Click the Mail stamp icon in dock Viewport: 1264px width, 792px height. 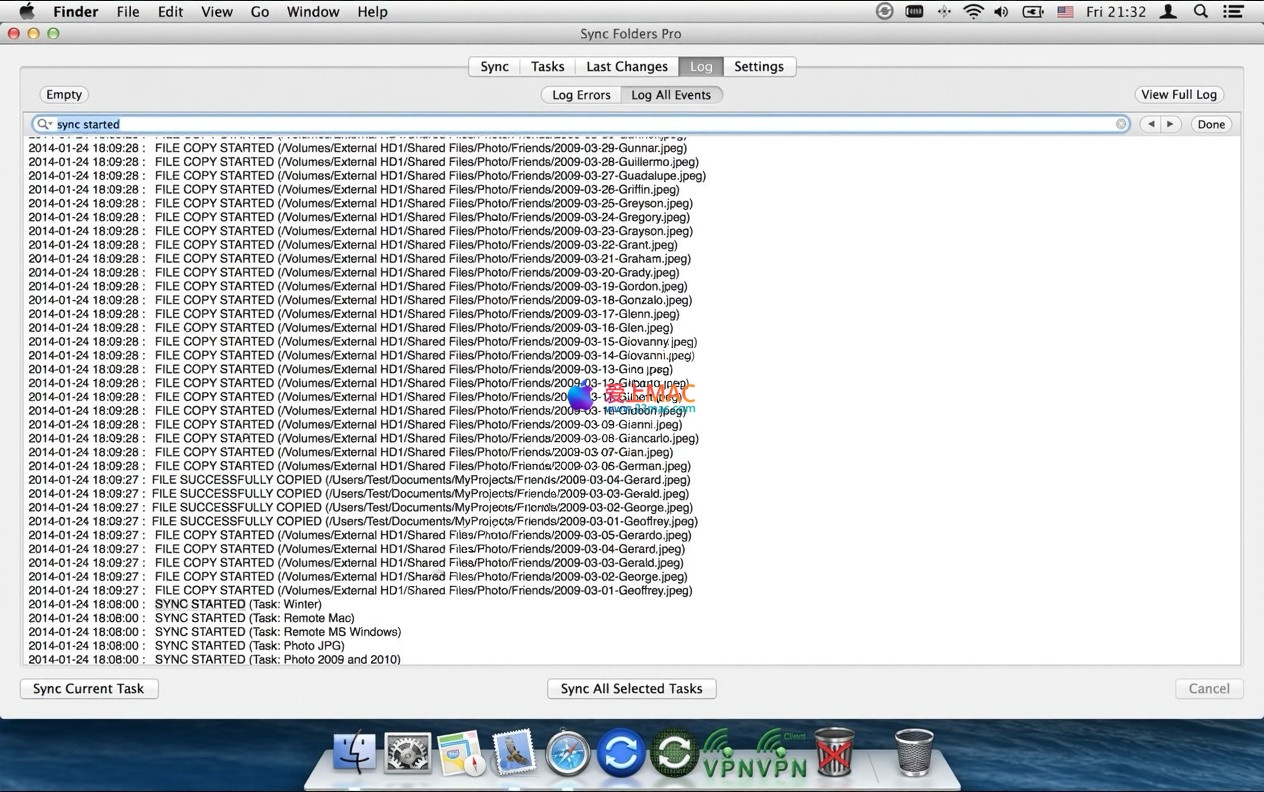[514, 753]
